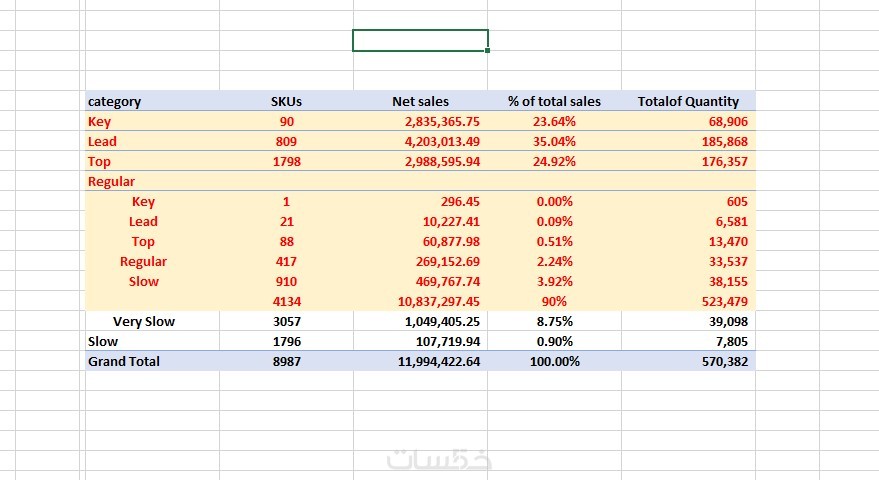Image resolution: width=879 pixels, height=480 pixels.
Task: Click the selected empty cell with green border
Action: click(x=420, y=40)
